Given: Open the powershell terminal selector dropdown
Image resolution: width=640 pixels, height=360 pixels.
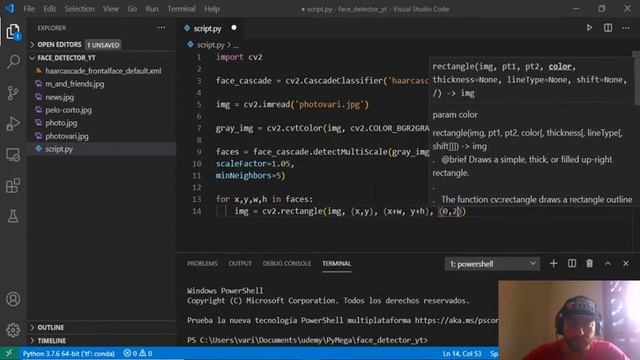Looking at the screenshot, I should (492, 264).
